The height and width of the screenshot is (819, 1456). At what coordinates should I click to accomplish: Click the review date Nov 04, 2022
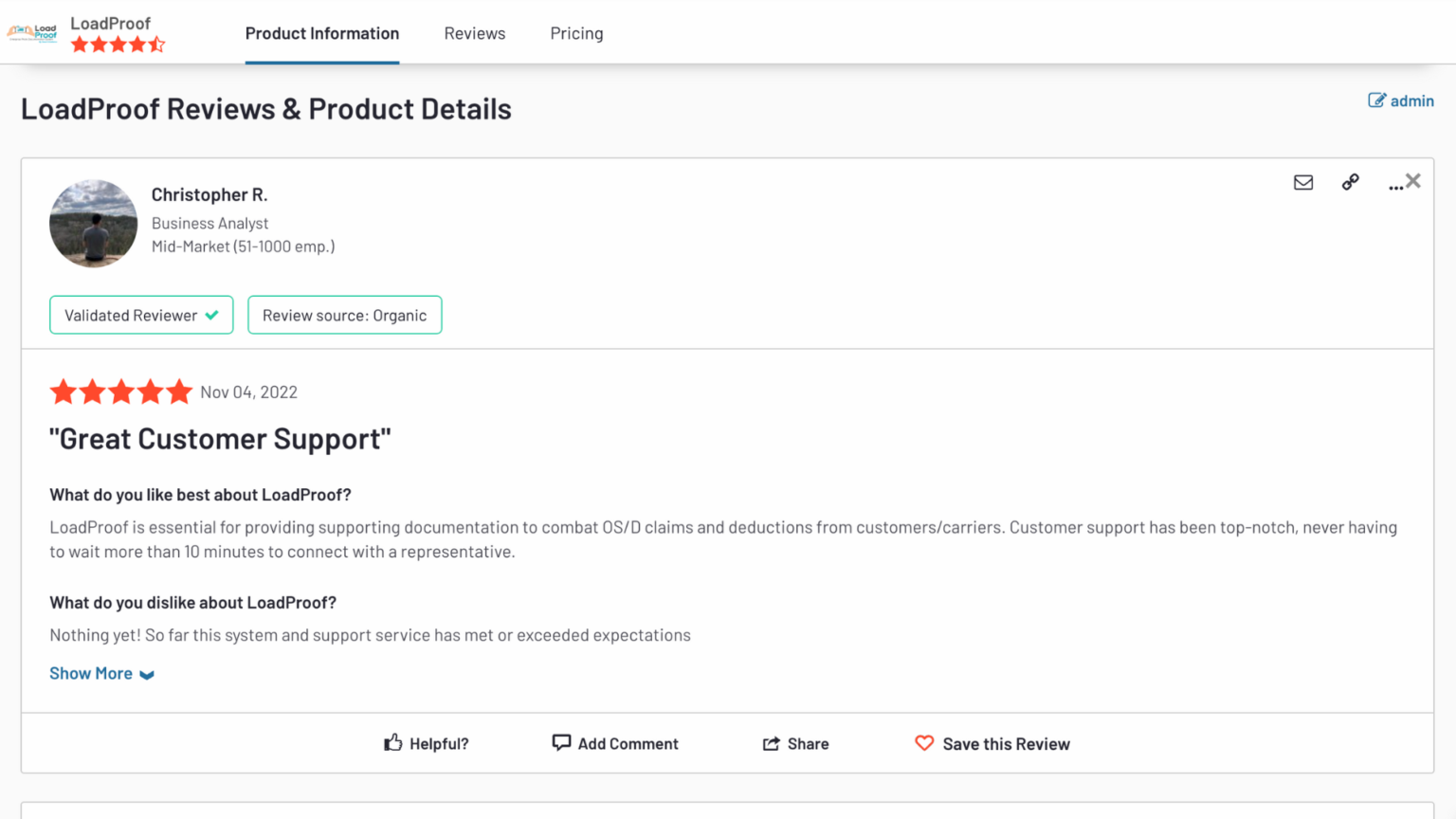point(248,392)
